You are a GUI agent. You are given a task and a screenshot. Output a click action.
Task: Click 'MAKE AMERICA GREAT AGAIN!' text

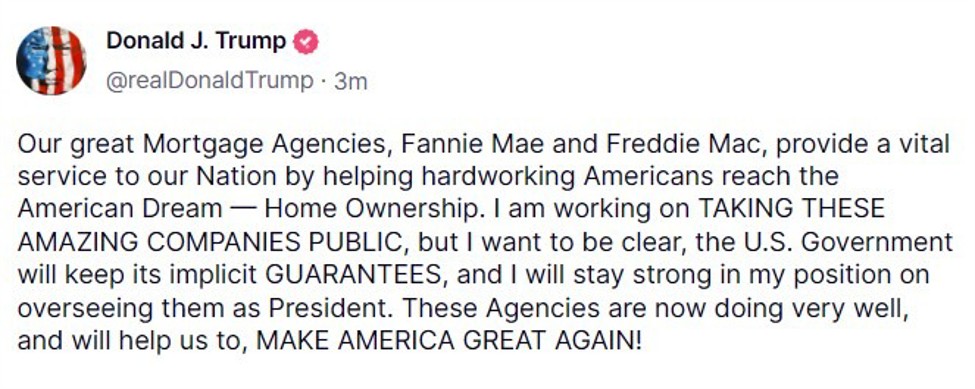448,340
